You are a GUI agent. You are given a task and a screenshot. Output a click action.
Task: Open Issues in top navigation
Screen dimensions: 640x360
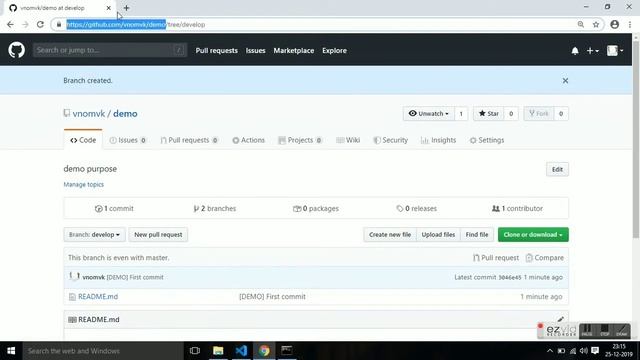tap(256, 51)
